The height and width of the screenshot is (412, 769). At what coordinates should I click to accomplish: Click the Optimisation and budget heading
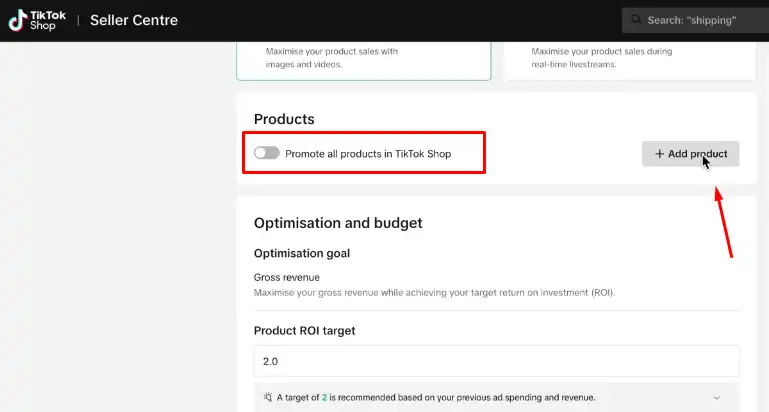(338, 223)
